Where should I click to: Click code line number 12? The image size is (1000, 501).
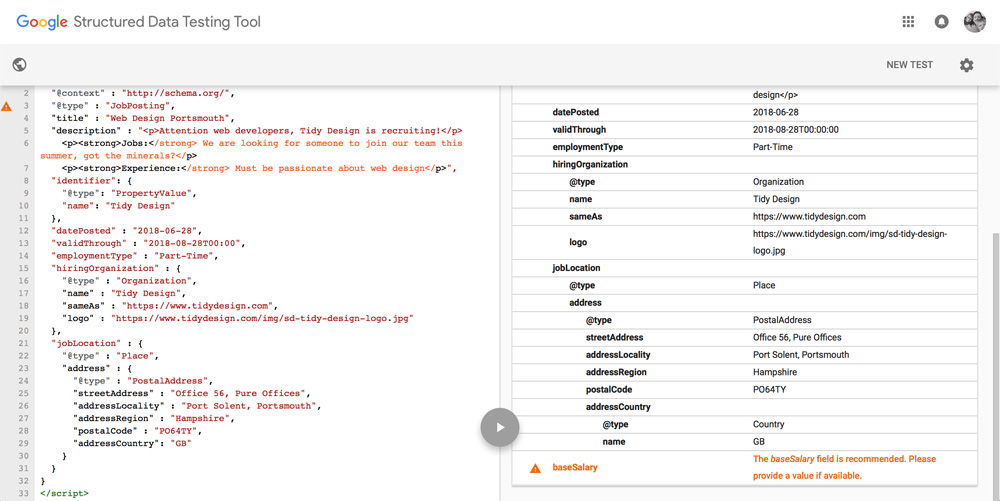[x=24, y=231]
